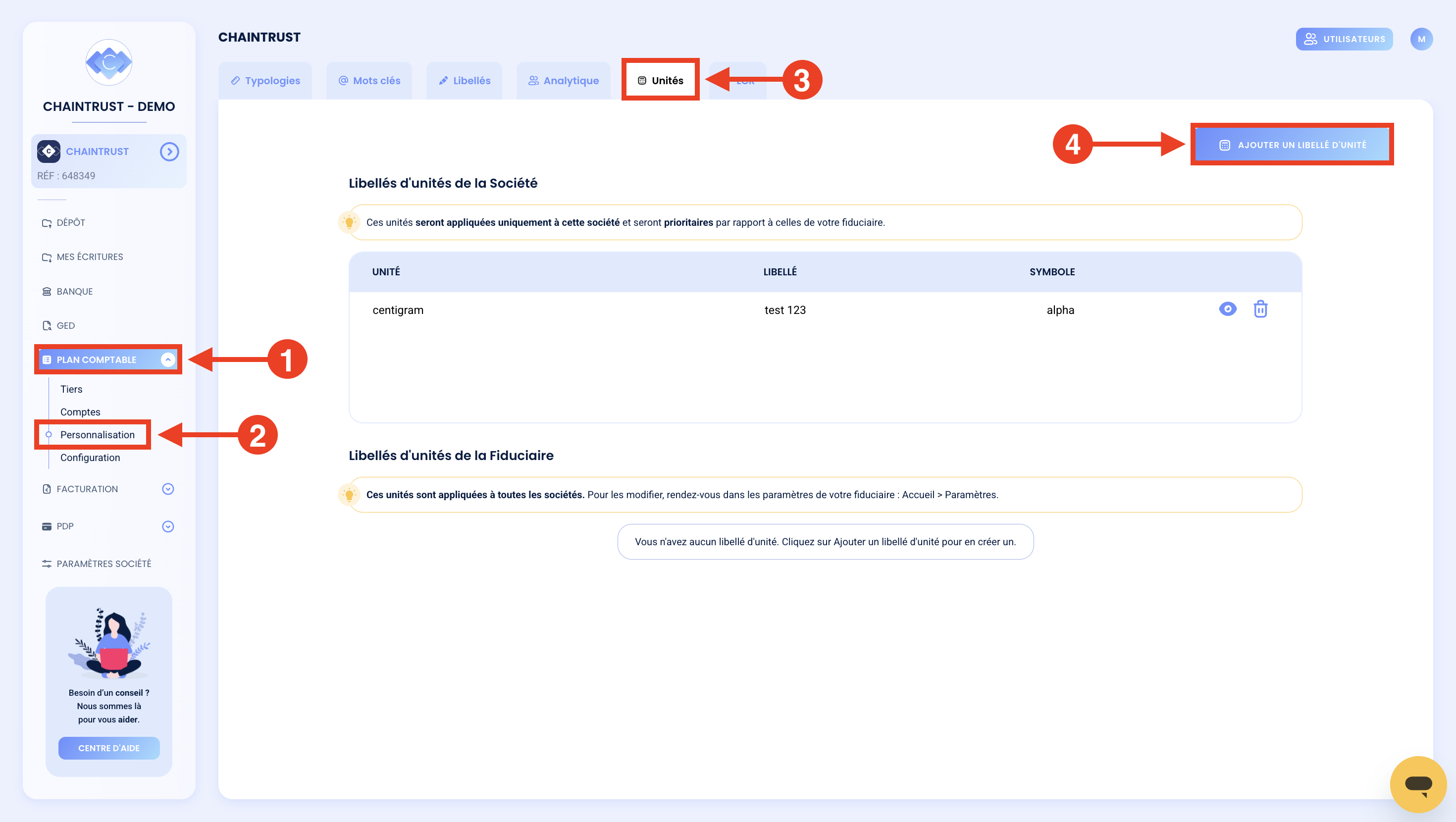Click the centigram unit cell
The image size is (1456, 822).
[x=398, y=310]
